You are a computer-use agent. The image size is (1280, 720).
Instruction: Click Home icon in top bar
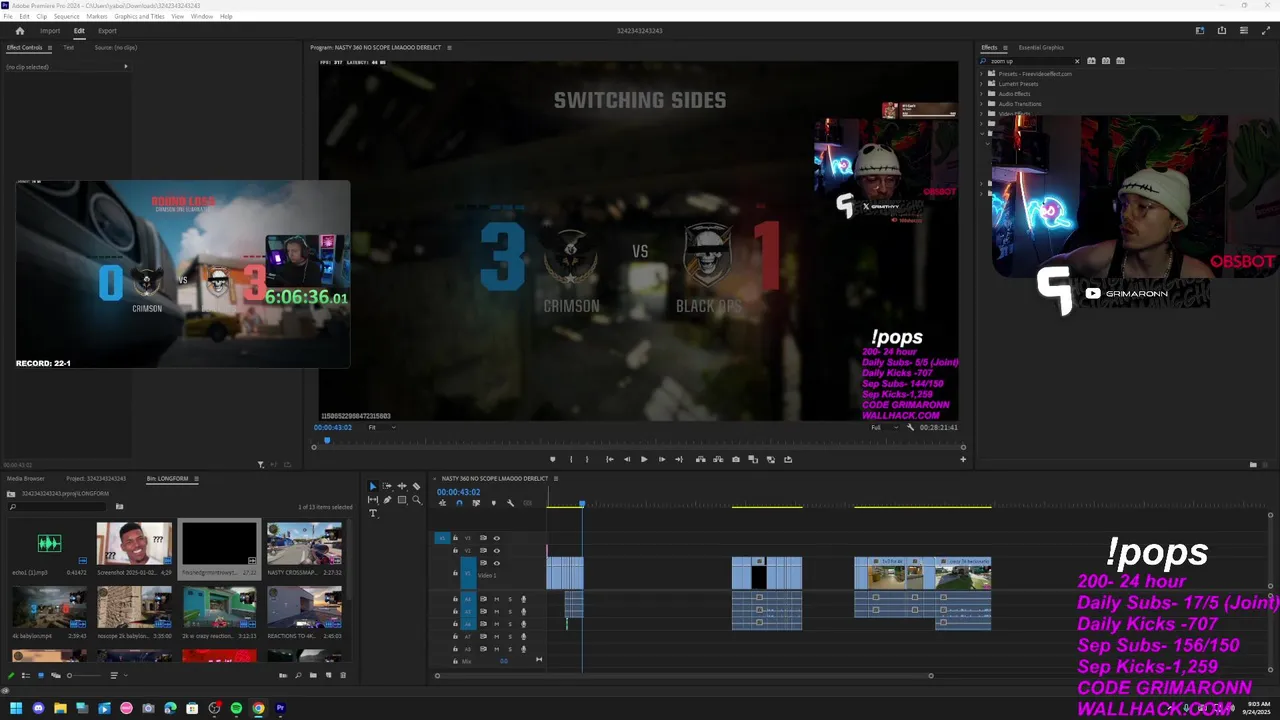point(19,31)
